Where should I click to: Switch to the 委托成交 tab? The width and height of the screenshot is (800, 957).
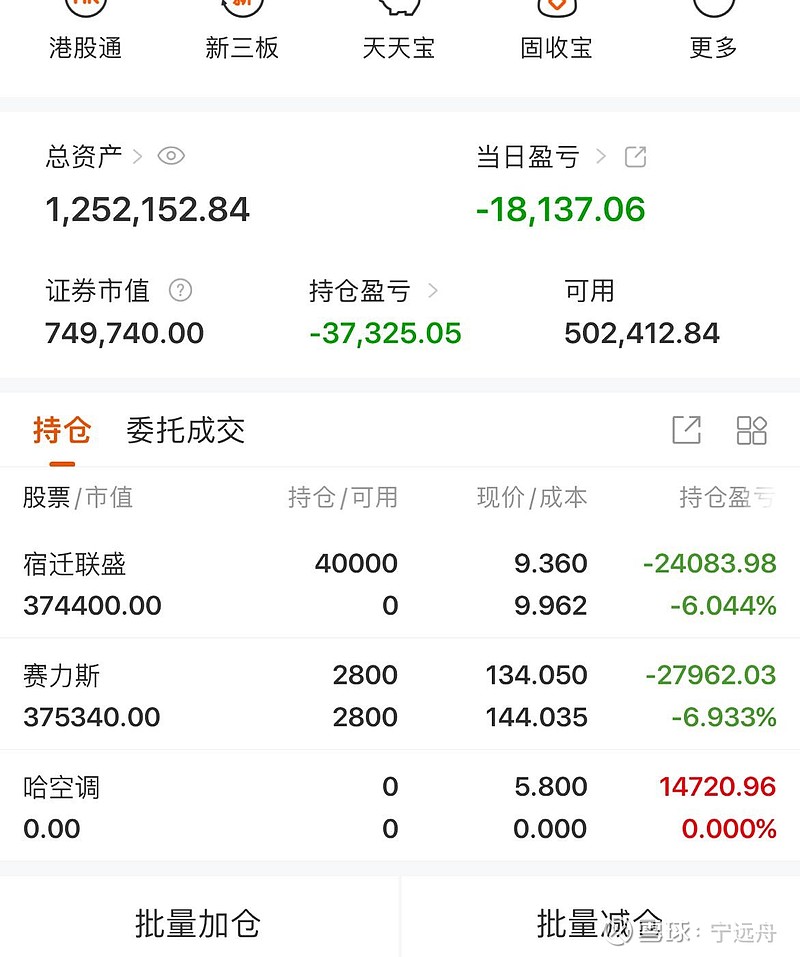click(x=185, y=431)
